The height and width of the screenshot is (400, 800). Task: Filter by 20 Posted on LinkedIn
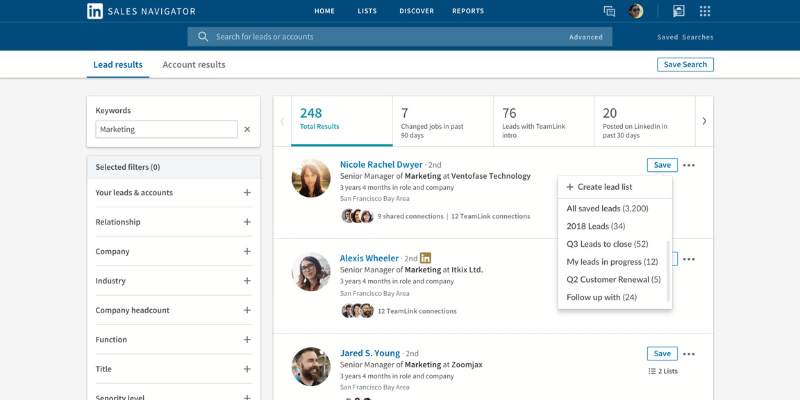[x=645, y=121]
